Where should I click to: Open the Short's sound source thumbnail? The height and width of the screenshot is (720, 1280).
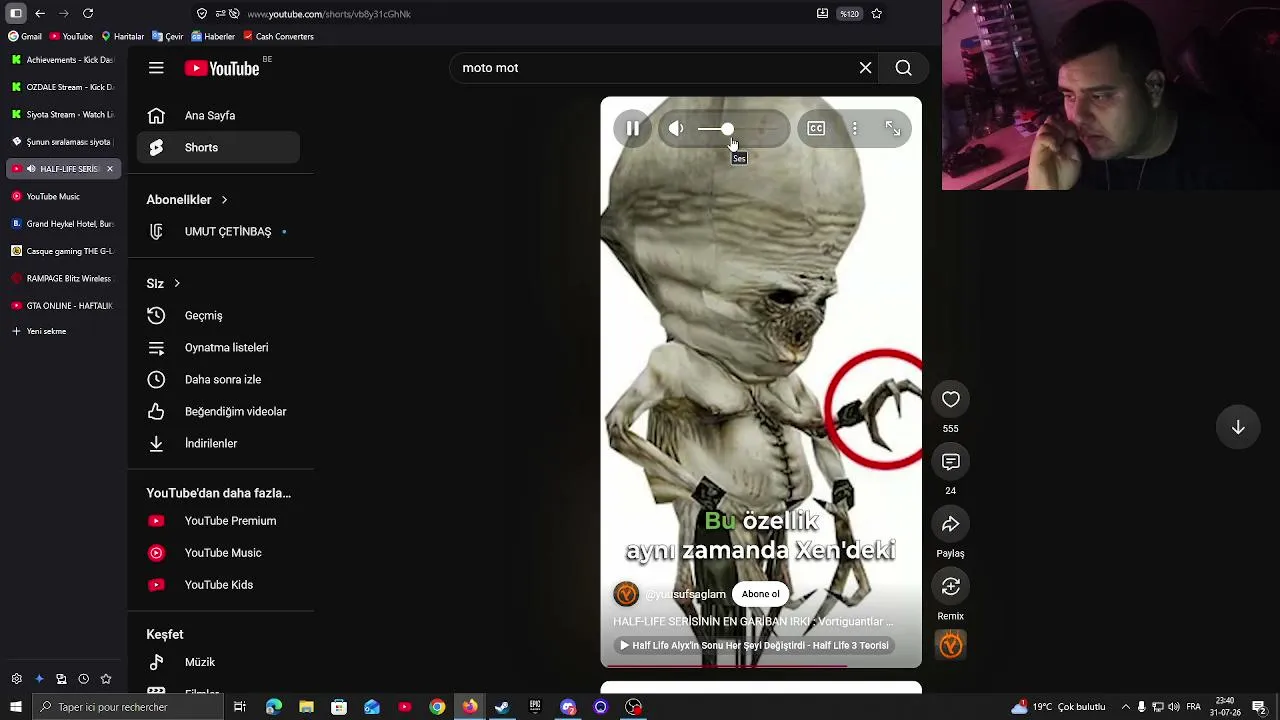pos(951,645)
